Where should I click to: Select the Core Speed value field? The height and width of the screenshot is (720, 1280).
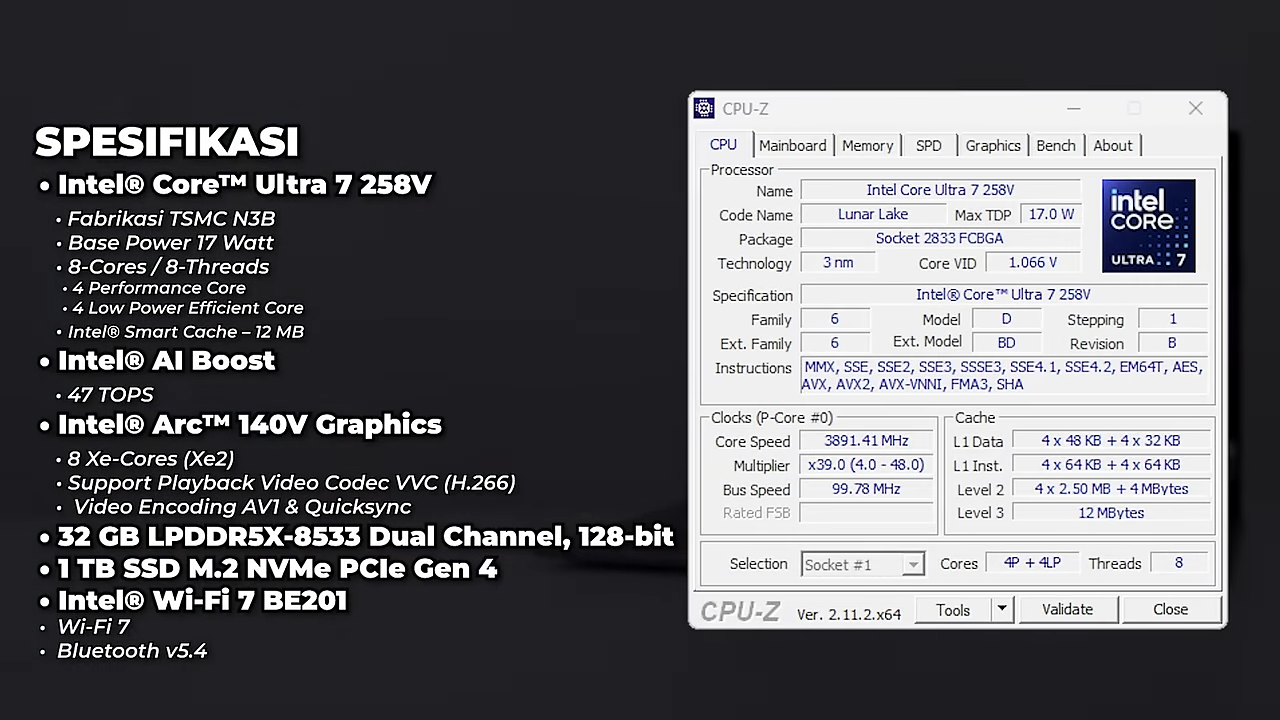click(x=864, y=441)
